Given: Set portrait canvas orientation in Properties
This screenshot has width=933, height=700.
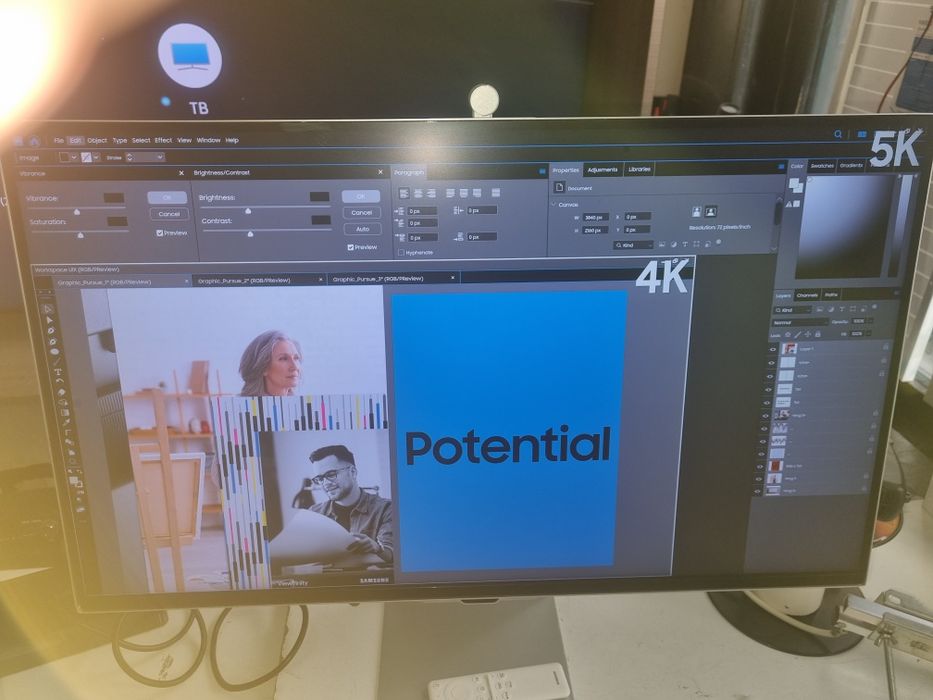Looking at the screenshot, I should 696,211.
